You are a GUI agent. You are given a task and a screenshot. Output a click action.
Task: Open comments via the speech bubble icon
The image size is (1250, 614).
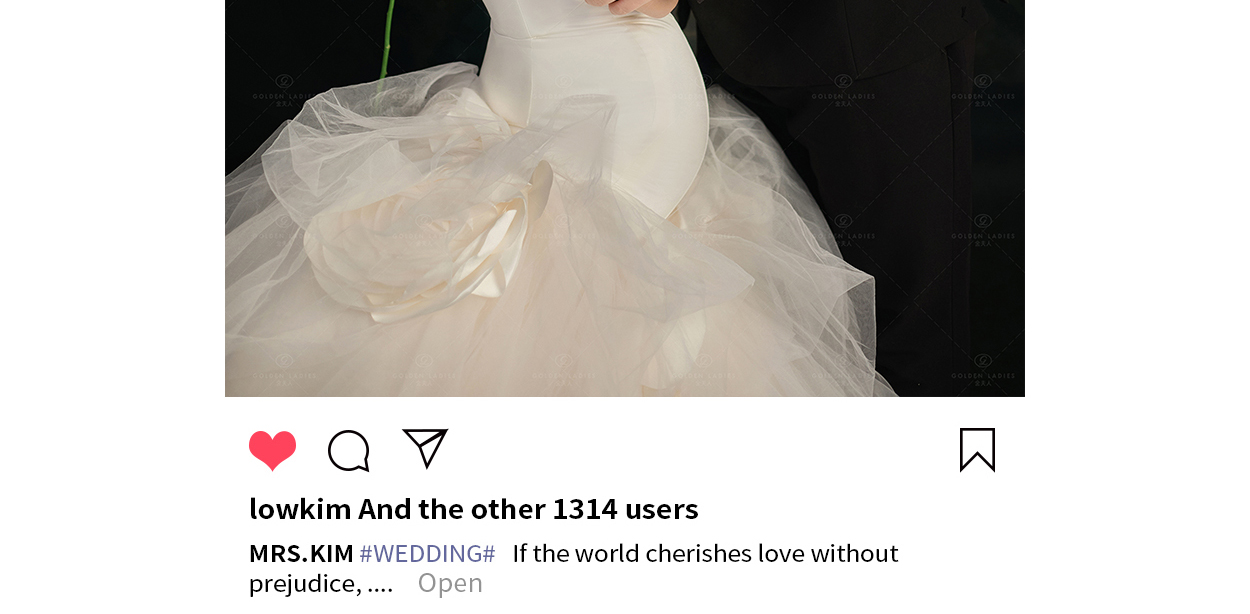[349, 450]
